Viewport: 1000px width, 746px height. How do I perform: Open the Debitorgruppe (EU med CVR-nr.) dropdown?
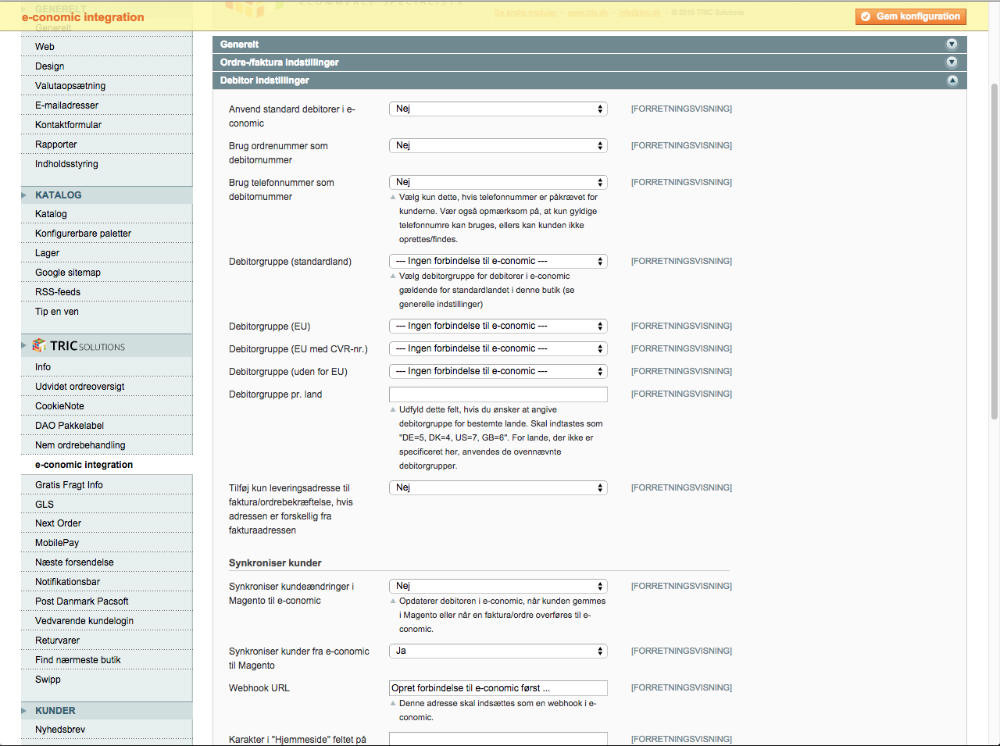point(498,348)
